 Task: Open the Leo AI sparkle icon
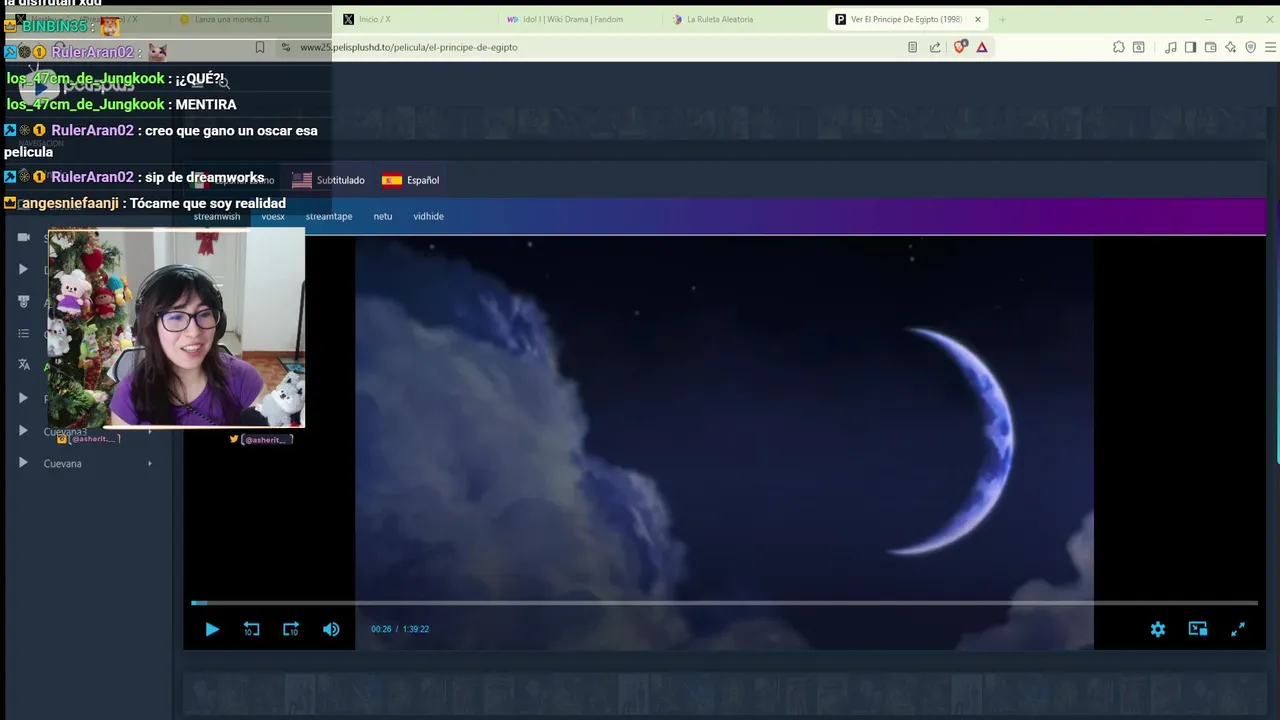click(x=1230, y=47)
